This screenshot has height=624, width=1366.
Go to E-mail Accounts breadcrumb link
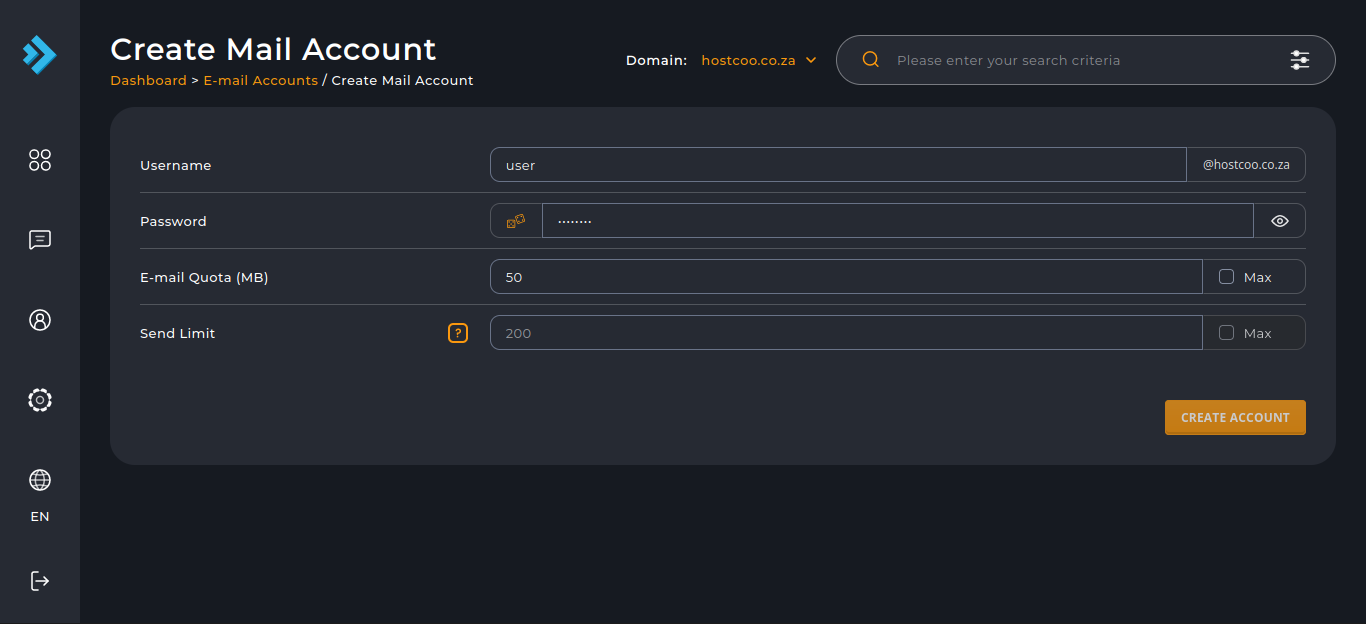coord(261,80)
